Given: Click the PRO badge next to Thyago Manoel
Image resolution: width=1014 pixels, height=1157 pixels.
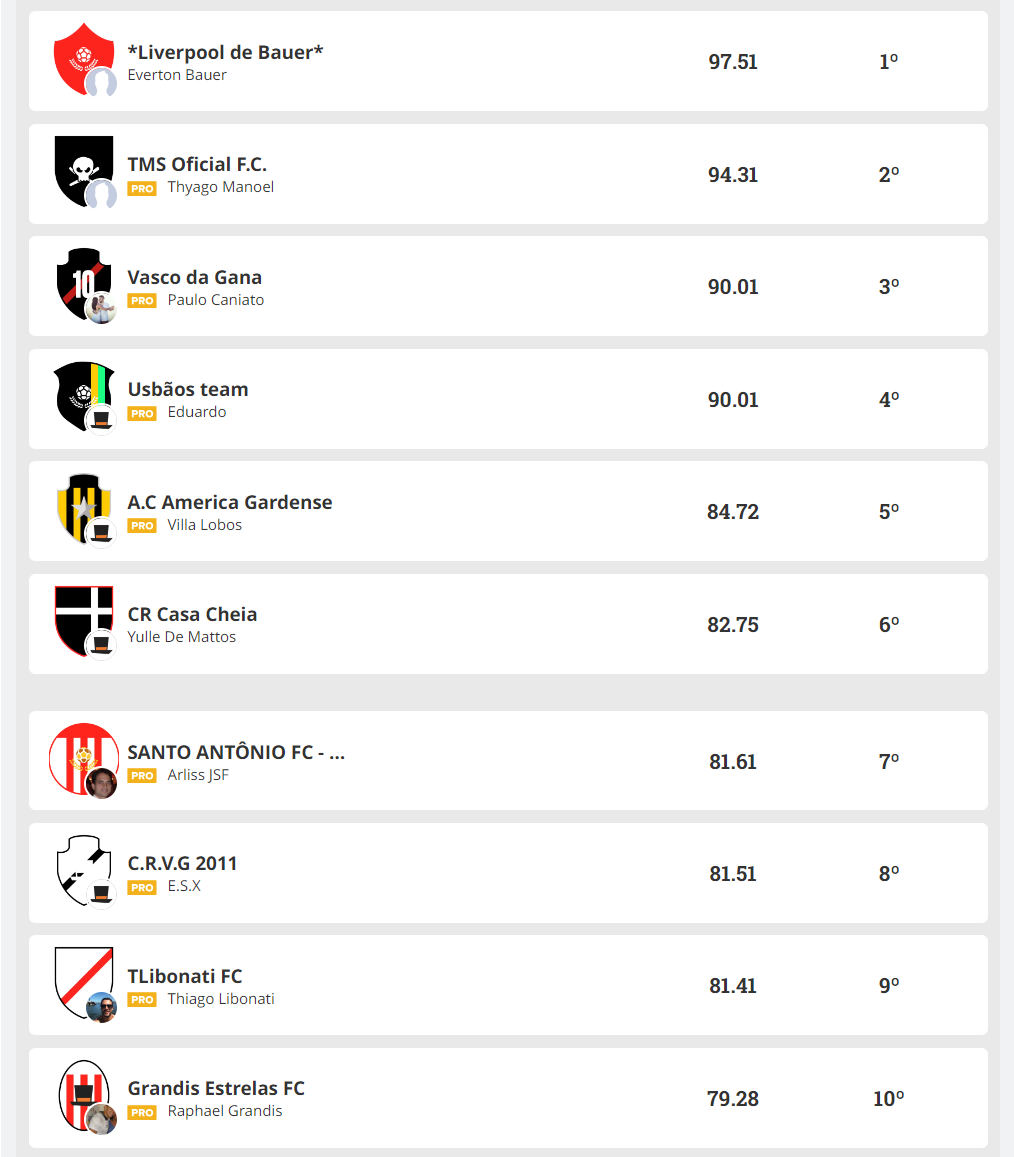Looking at the screenshot, I should tap(142, 188).
